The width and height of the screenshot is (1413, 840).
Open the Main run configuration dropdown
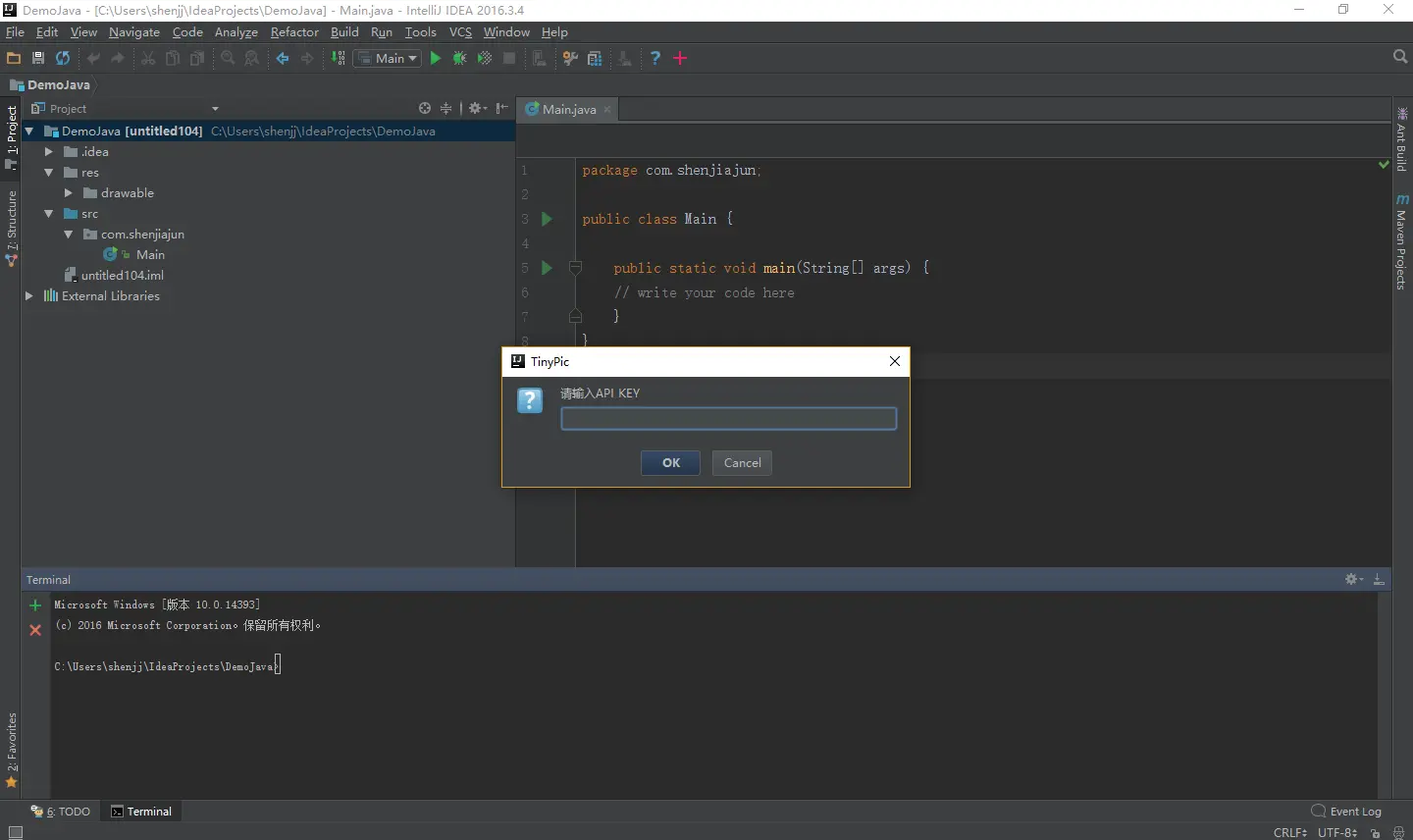tap(388, 58)
